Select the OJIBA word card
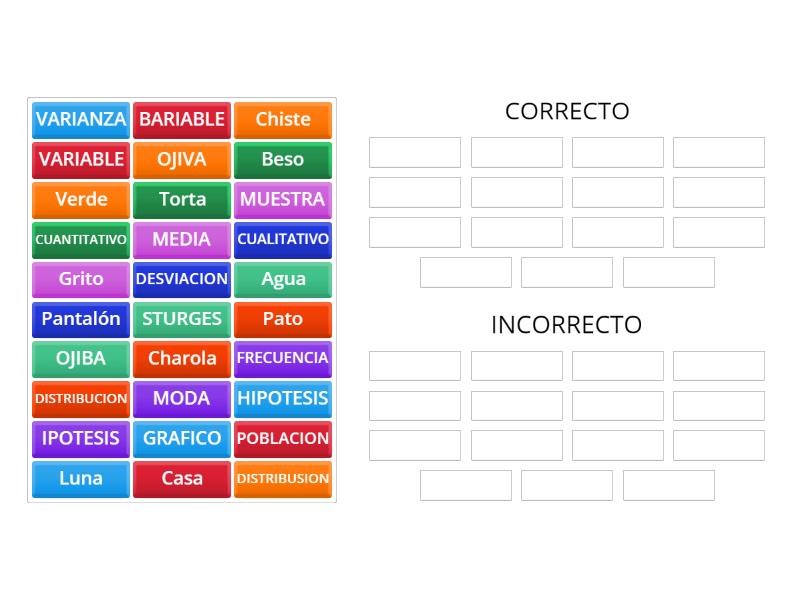This screenshot has width=800, height=600. click(80, 360)
